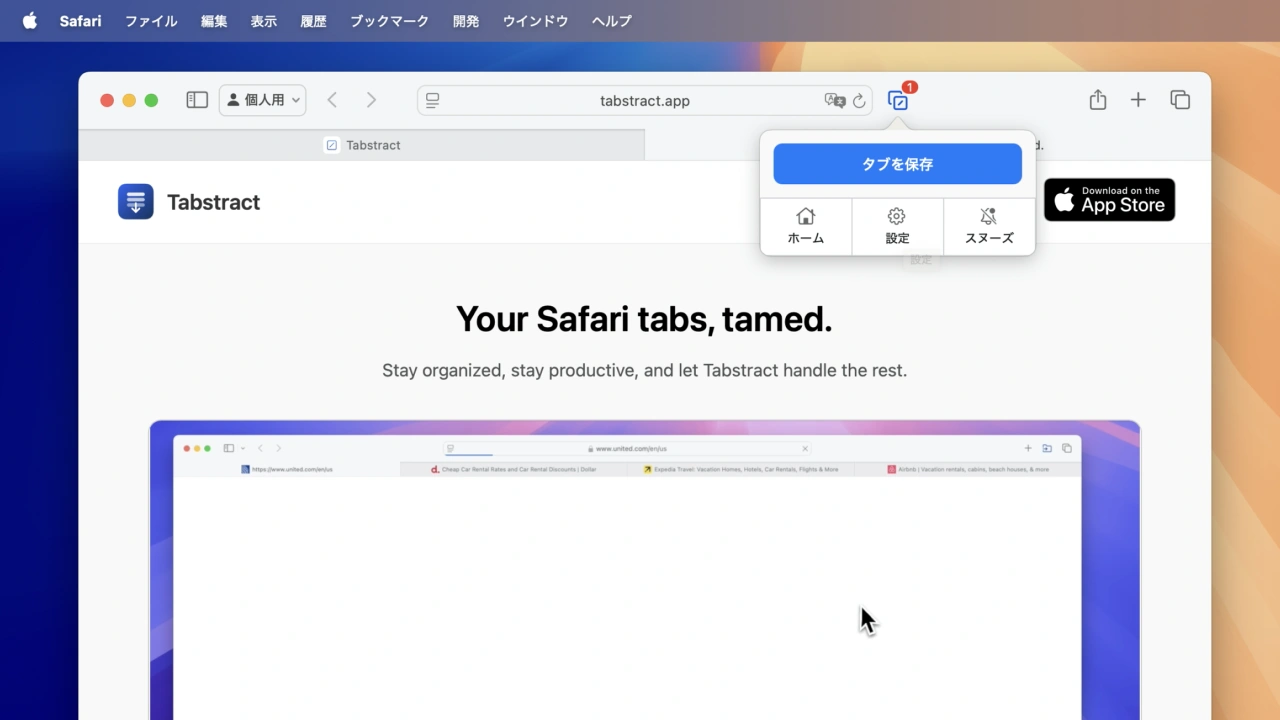Toggle the Safari sidebar
1280x720 pixels.
coord(197,100)
